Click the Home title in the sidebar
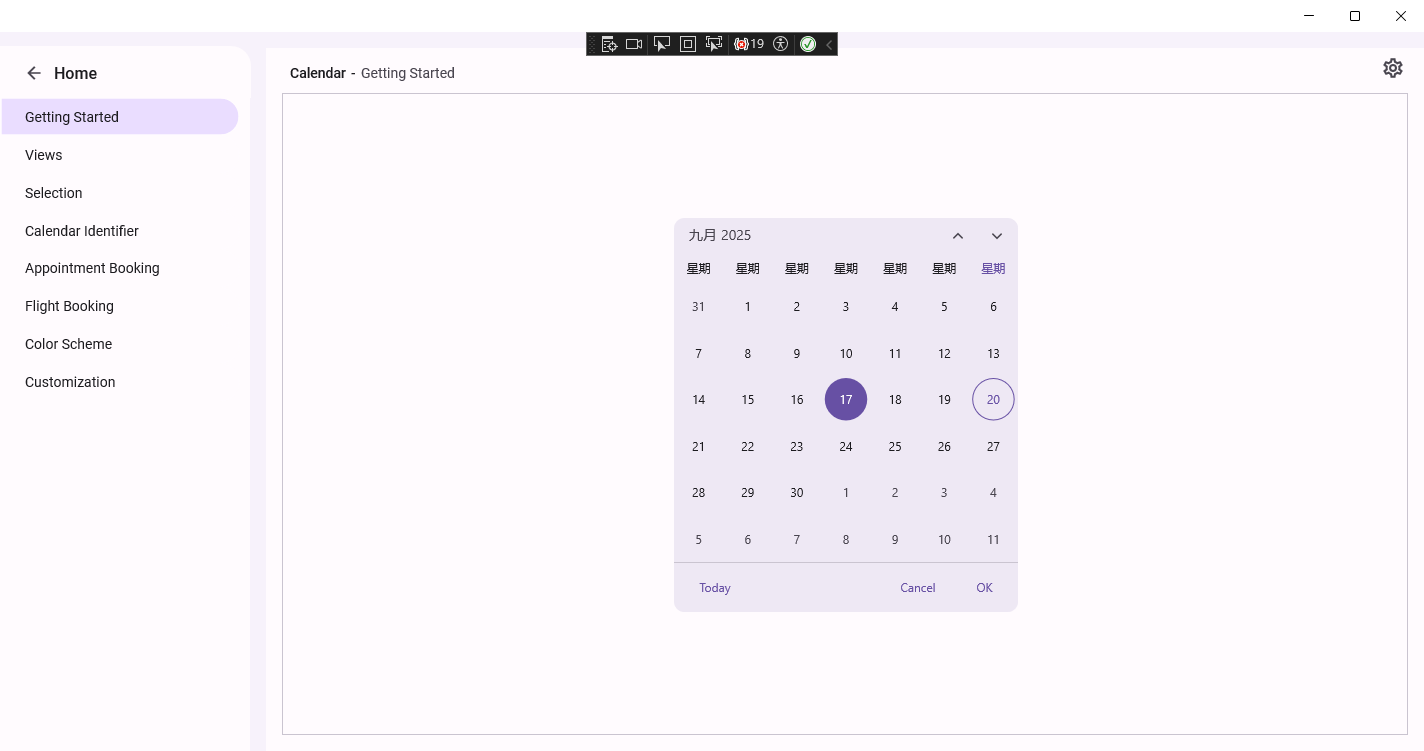Image resolution: width=1424 pixels, height=751 pixels. click(x=76, y=73)
